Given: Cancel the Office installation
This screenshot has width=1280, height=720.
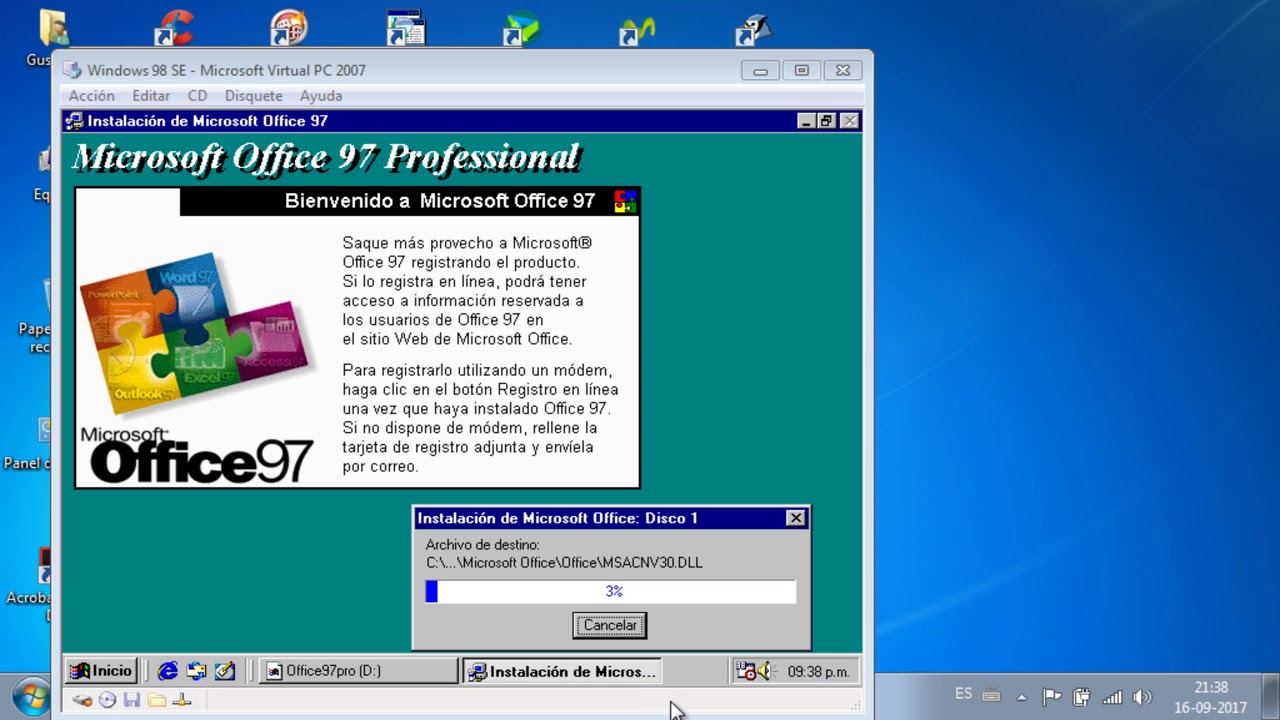Looking at the screenshot, I should click(x=610, y=625).
